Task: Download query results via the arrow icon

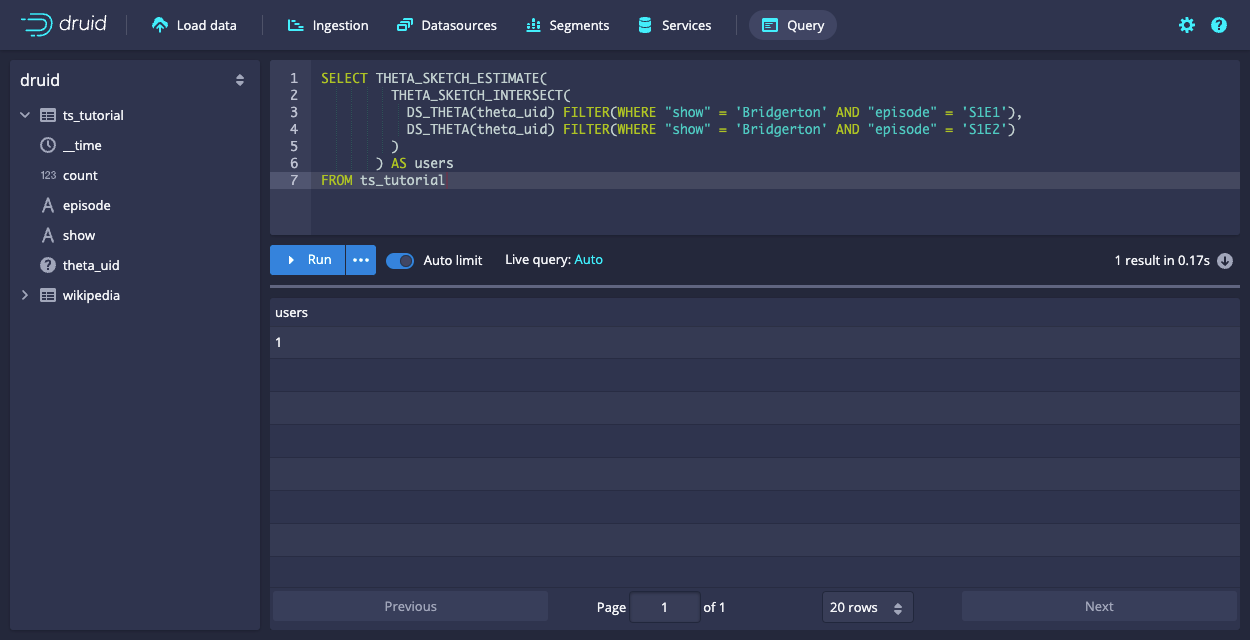Action: pyautogui.click(x=1225, y=260)
